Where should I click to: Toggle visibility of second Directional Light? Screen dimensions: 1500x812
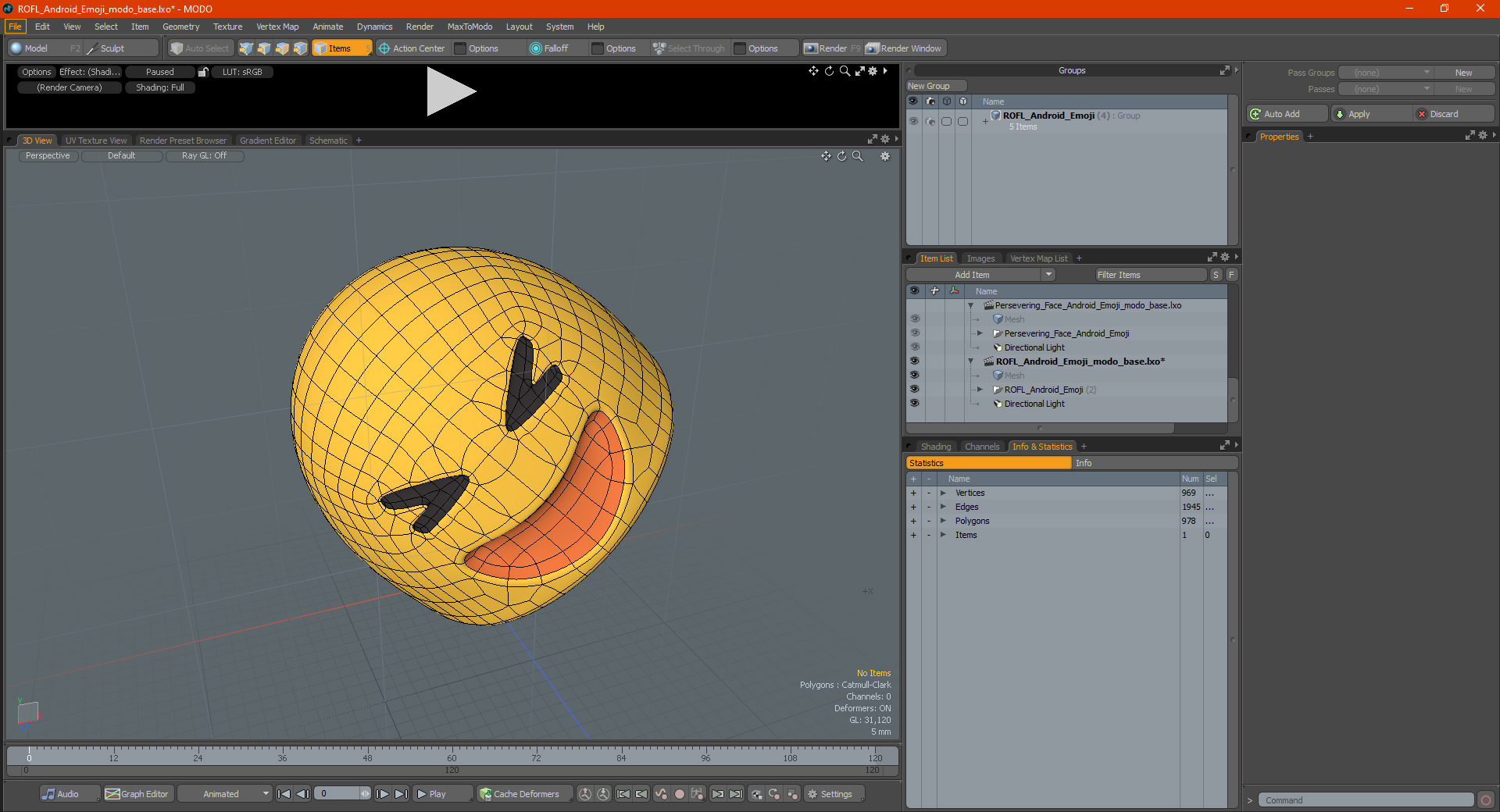(914, 404)
